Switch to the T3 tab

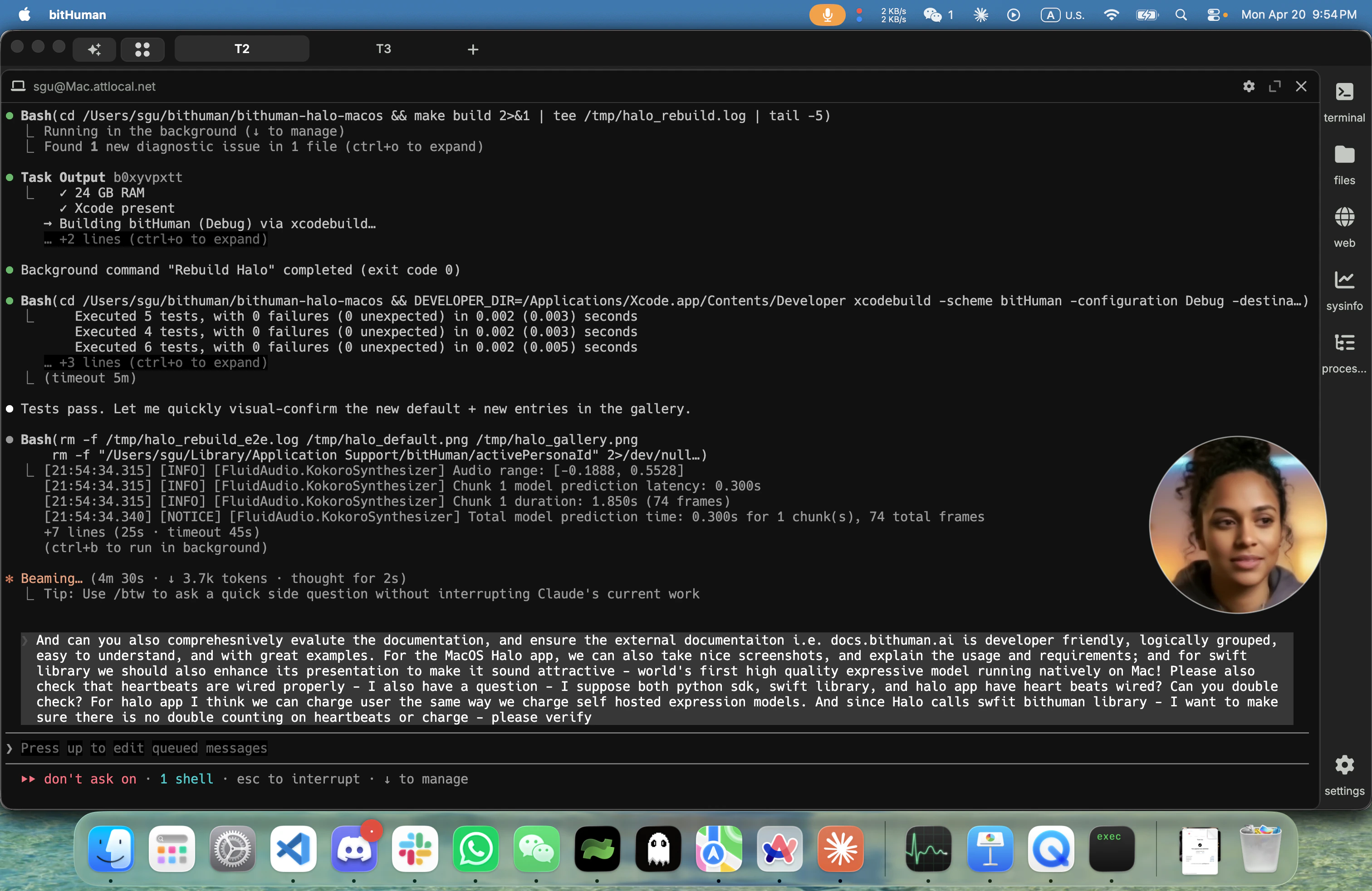[383, 49]
